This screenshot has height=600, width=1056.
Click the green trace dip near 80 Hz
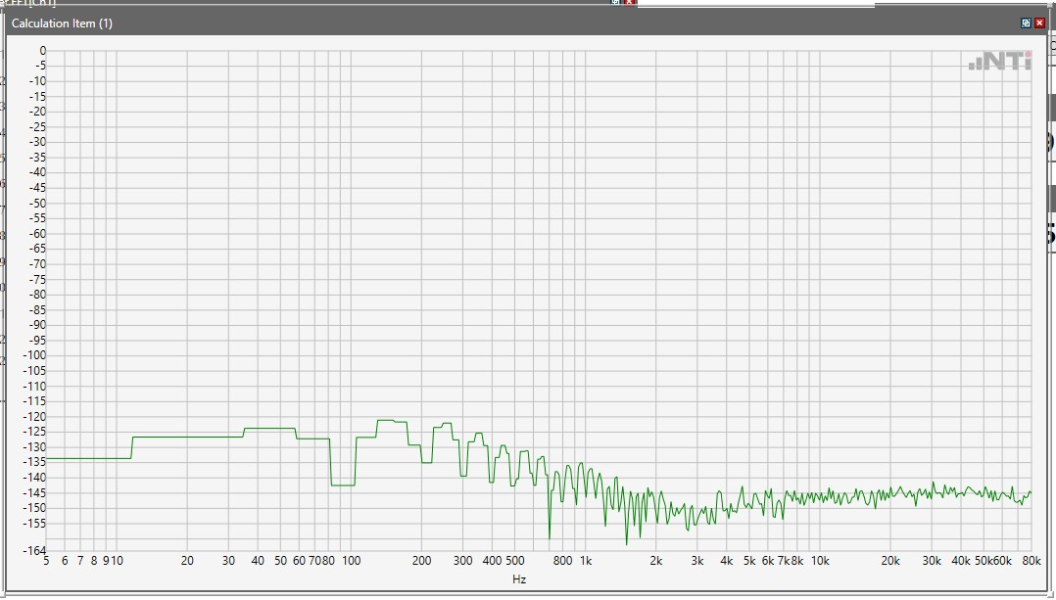click(342, 485)
